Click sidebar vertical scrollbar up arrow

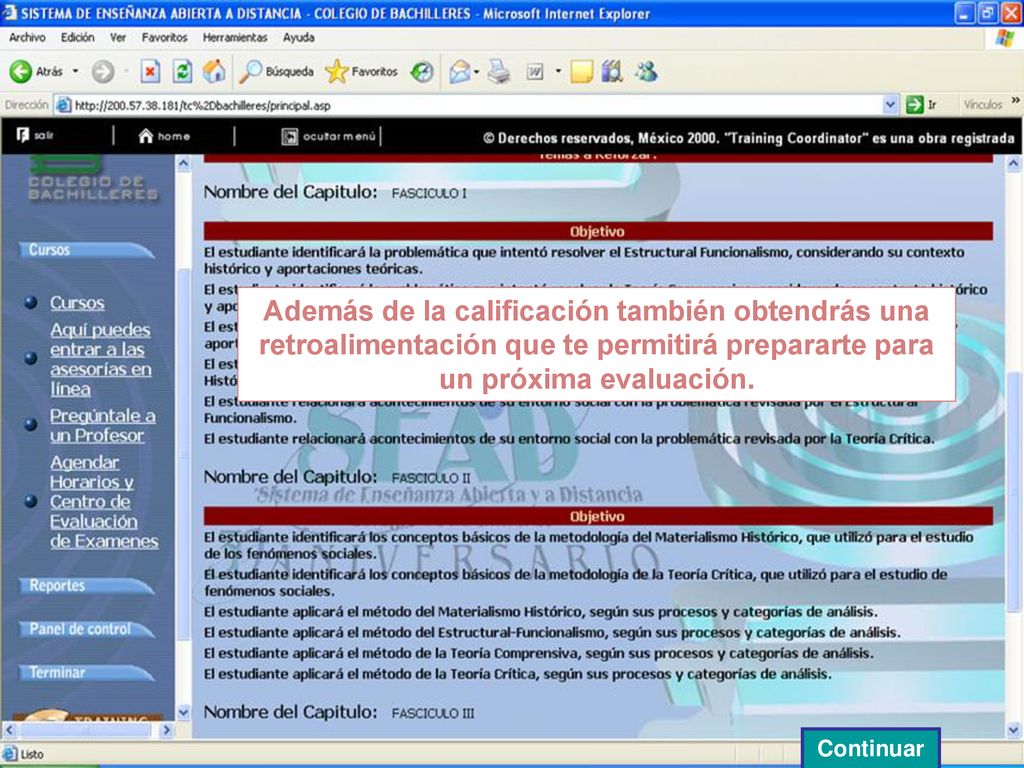click(184, 163)
